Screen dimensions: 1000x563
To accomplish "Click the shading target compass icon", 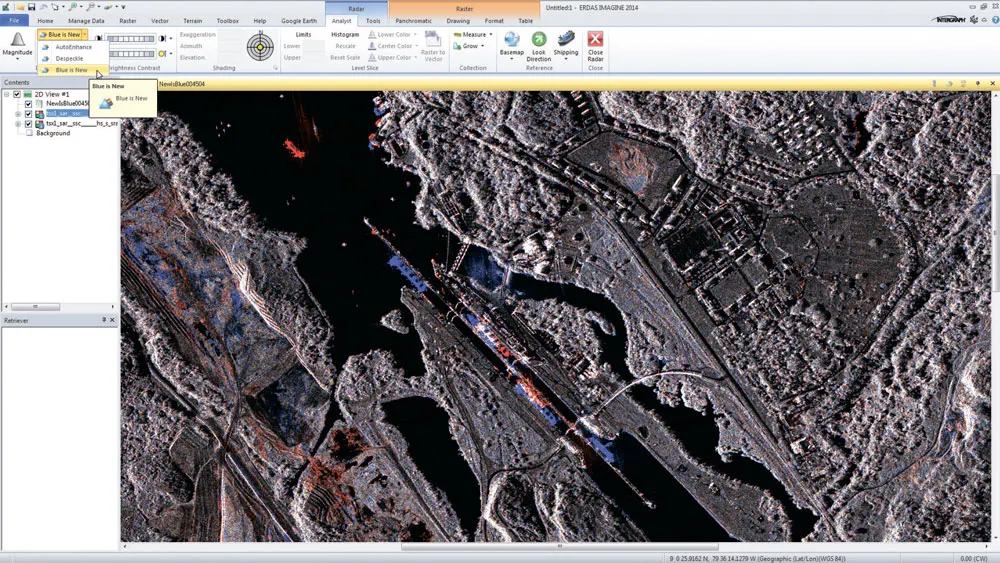I will pos(260,47).
